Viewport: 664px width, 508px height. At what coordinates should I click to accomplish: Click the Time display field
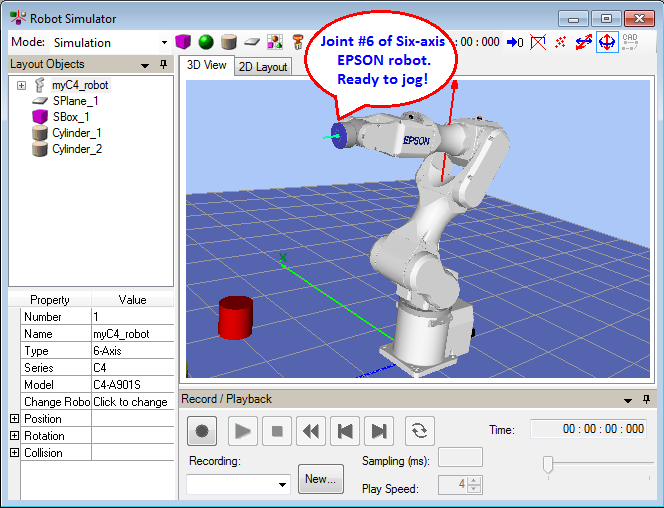(589, 429)
